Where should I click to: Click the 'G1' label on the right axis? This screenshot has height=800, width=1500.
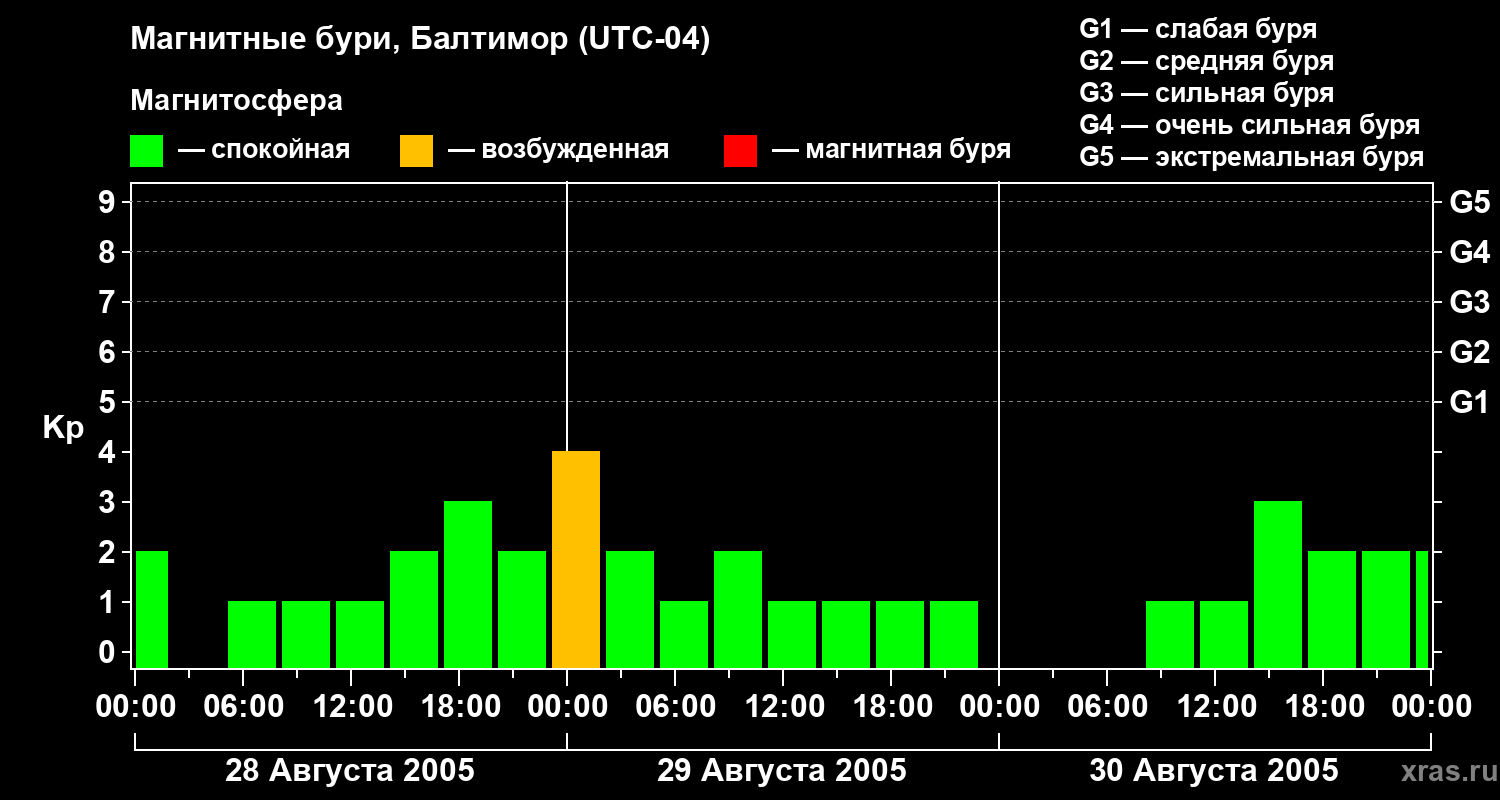pyautogui.click(x=1469, y=402)
